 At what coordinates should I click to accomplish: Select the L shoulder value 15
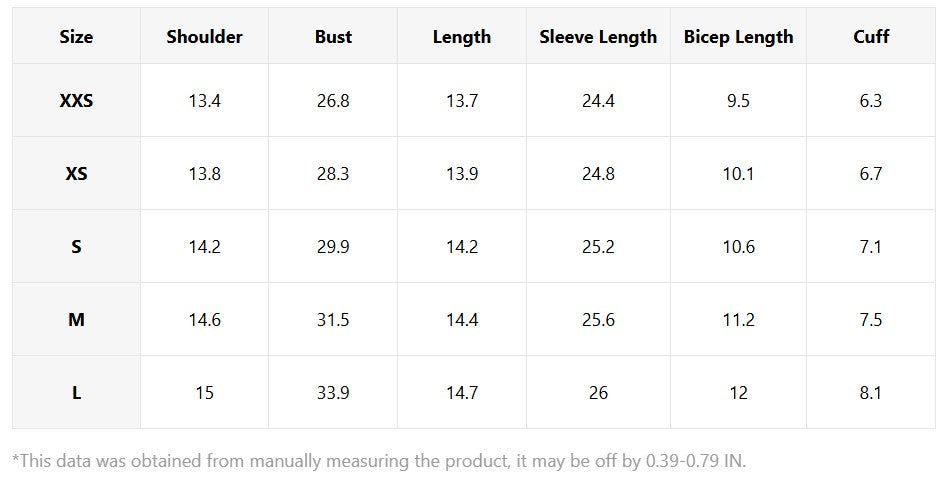[x=204, y=393]
